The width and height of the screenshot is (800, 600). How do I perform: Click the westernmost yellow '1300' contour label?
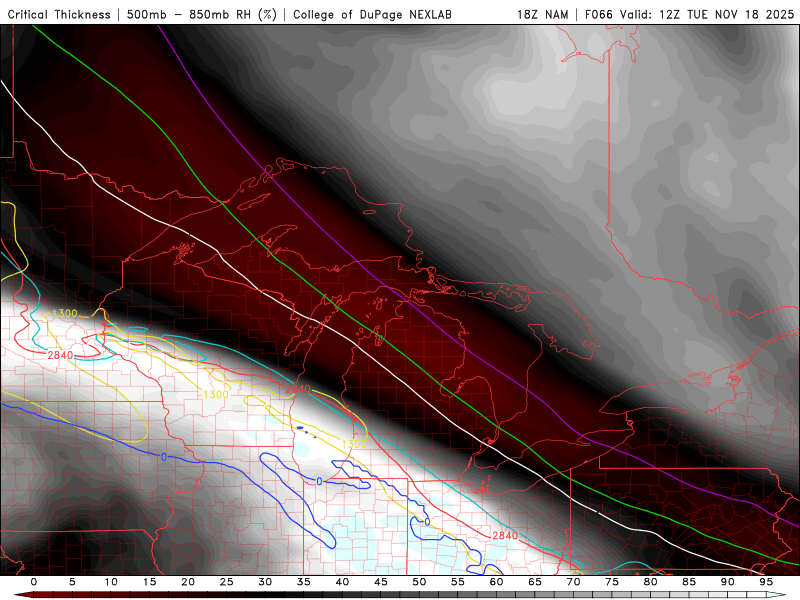coord(65,314)
